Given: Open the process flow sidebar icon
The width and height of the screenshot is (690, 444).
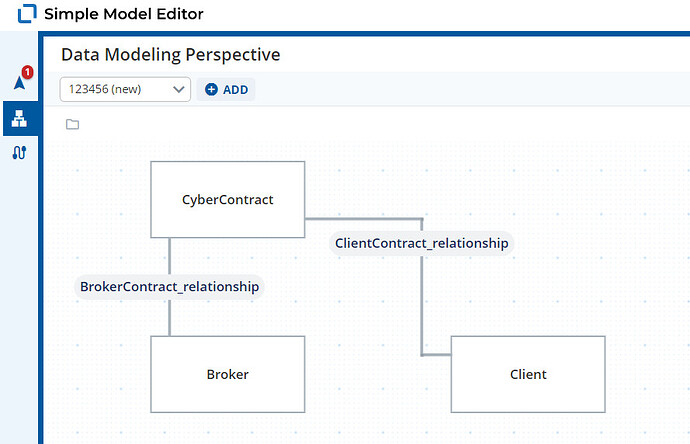Looking at the screenshot, I should (x=19, y=153).
